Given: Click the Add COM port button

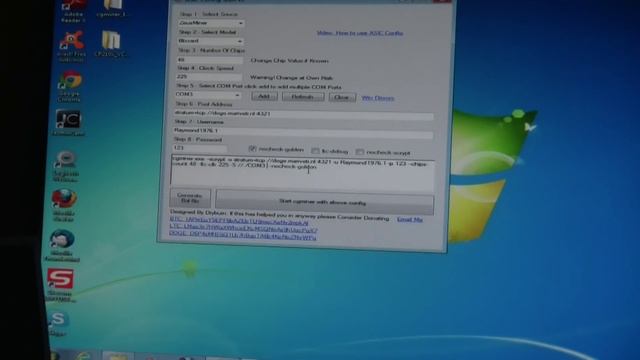Looking at the screenshot, I should coord(264,96).
